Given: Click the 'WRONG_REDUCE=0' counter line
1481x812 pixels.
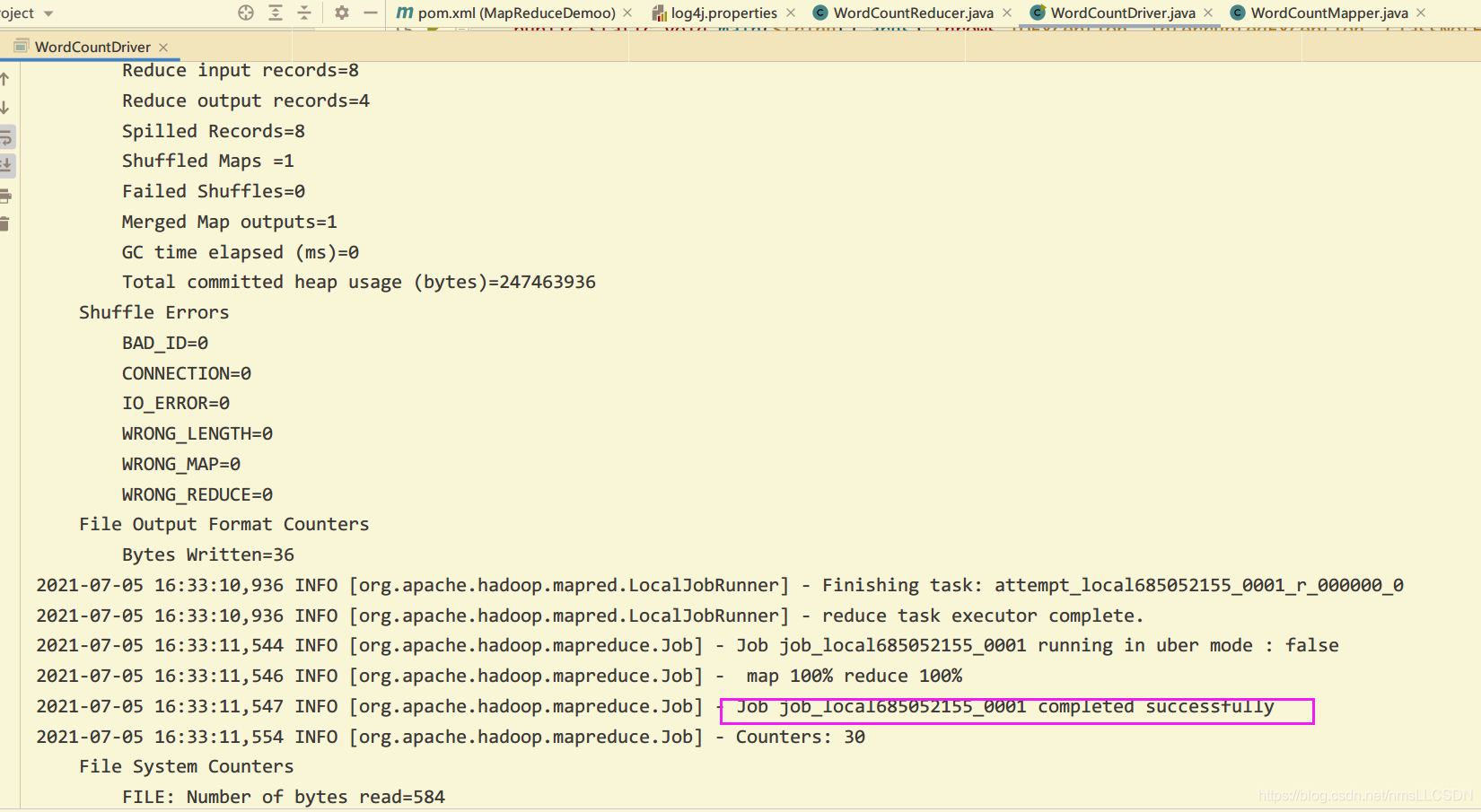Looking at the screenshot, I should click(197, 495).
